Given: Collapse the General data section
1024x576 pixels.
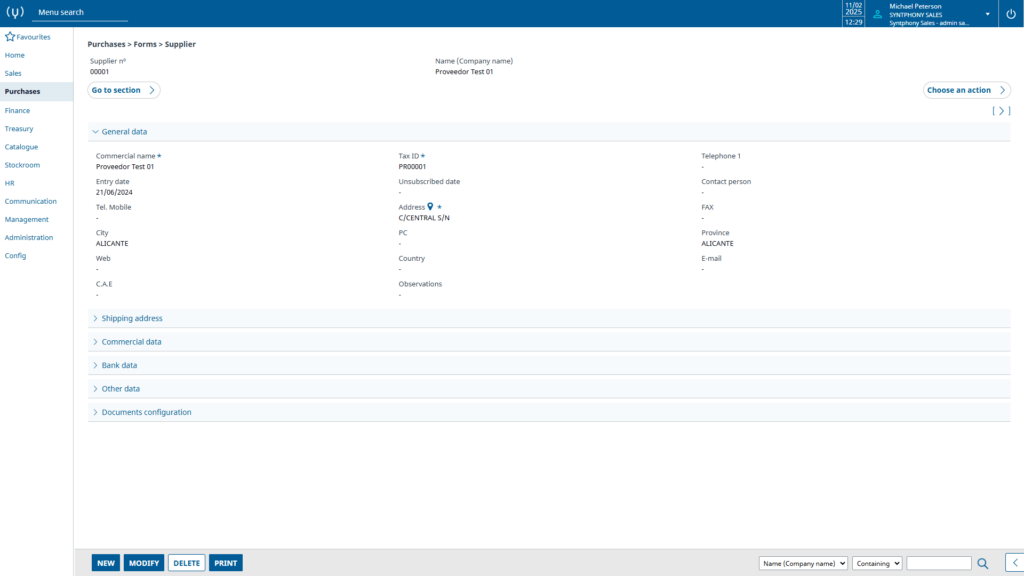Looking at the screenshot, I should (95, 132).
